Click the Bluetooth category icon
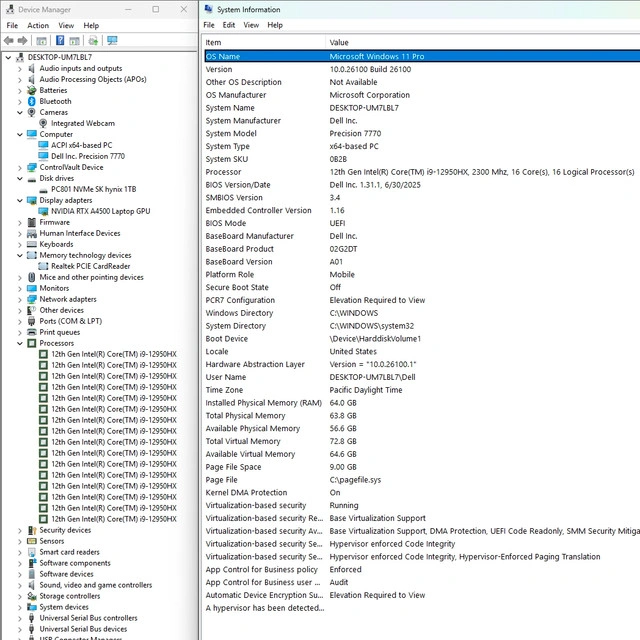The height and width of the screenshot is (640, 640). pos(32,101)
